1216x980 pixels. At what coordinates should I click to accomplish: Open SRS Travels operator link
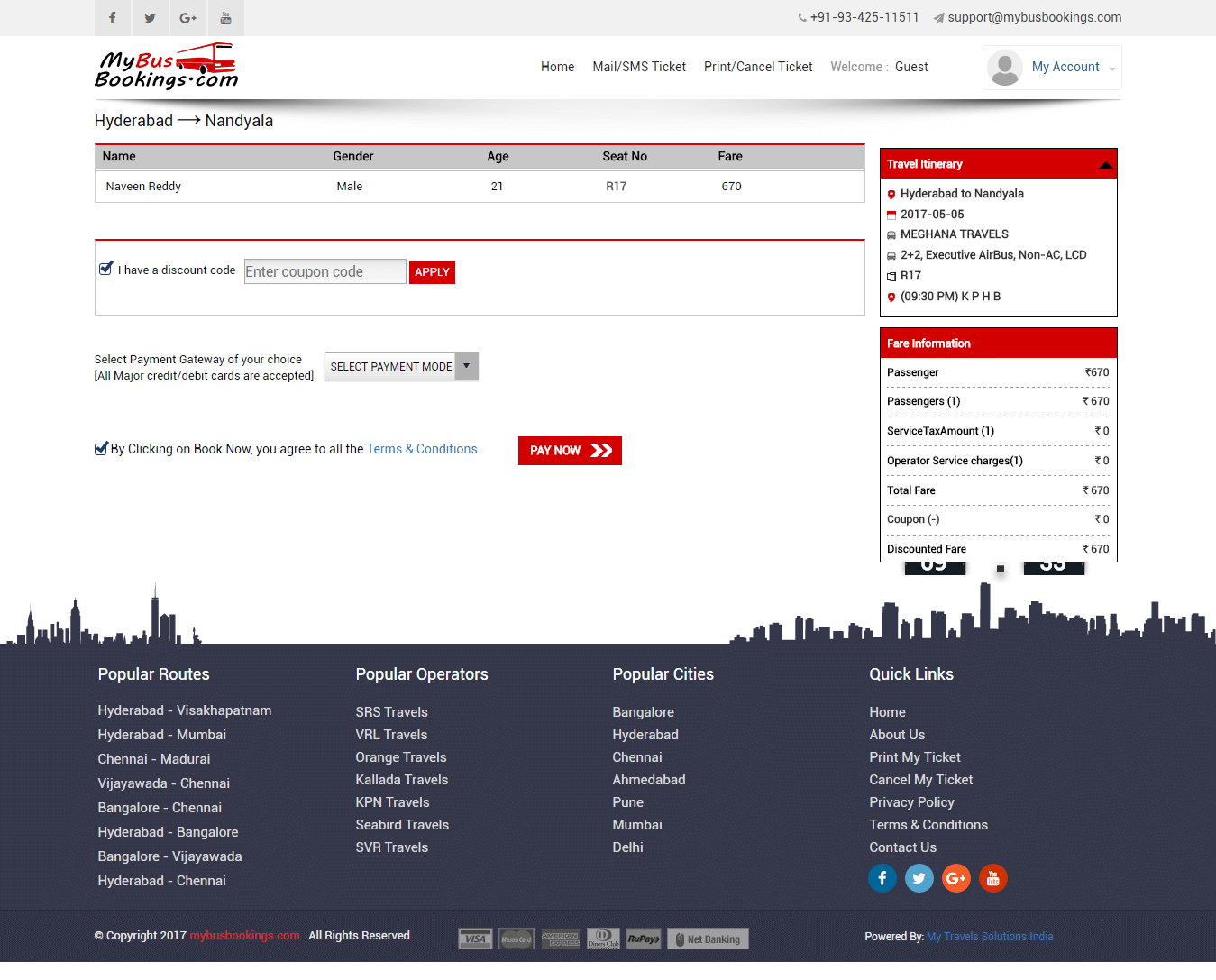pyautogui.click(x=392, y=712)
